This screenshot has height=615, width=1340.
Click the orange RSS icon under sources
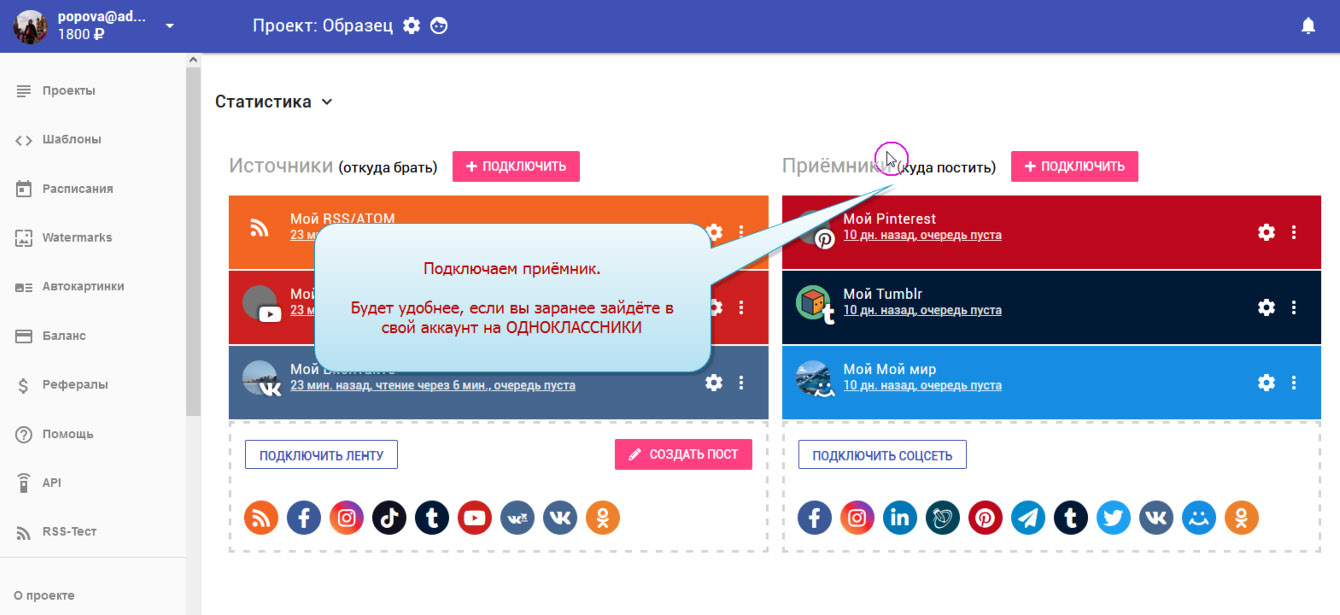(262, 517)
